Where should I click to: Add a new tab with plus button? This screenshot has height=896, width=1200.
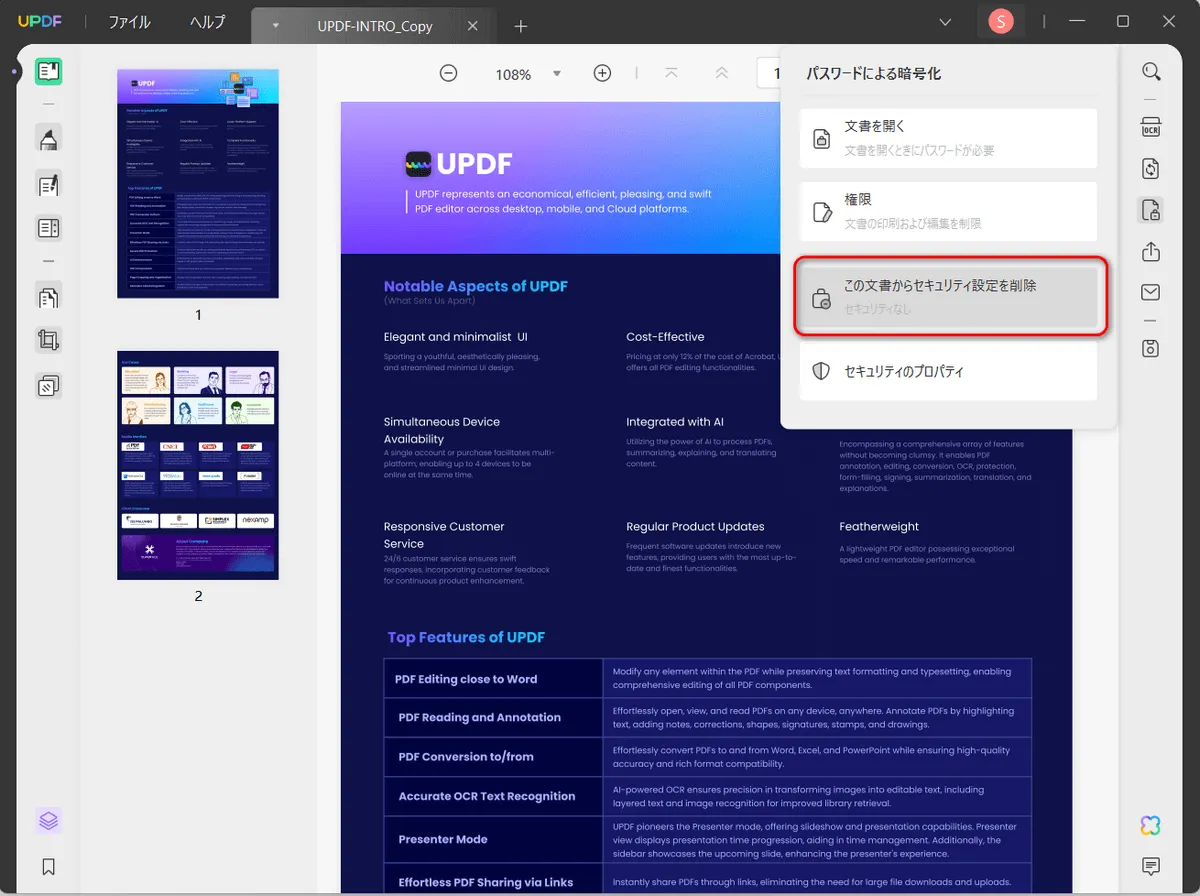[x=520, y=26]
